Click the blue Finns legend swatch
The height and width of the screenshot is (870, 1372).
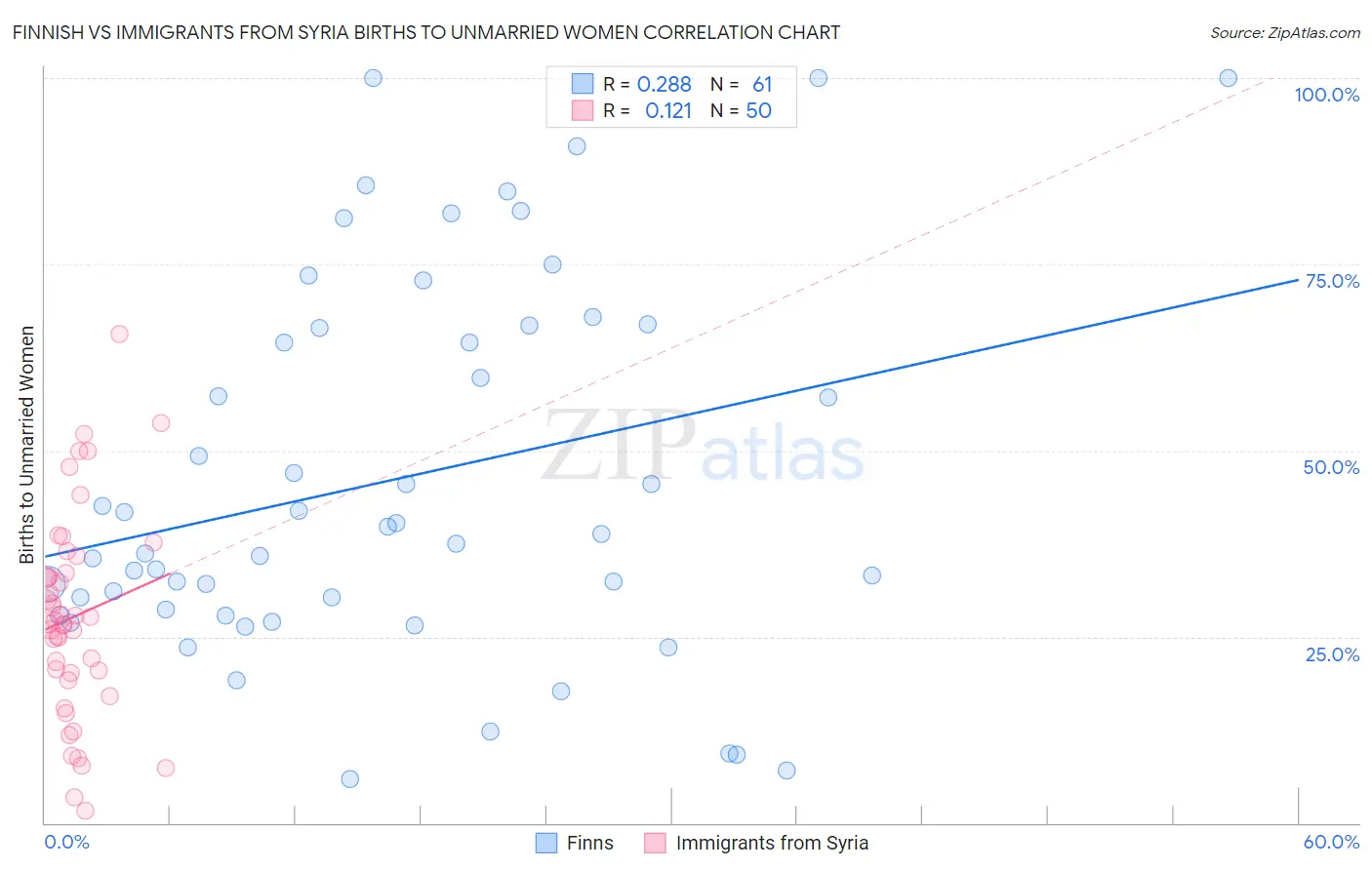pyautogui.click(x=547, y=843)
